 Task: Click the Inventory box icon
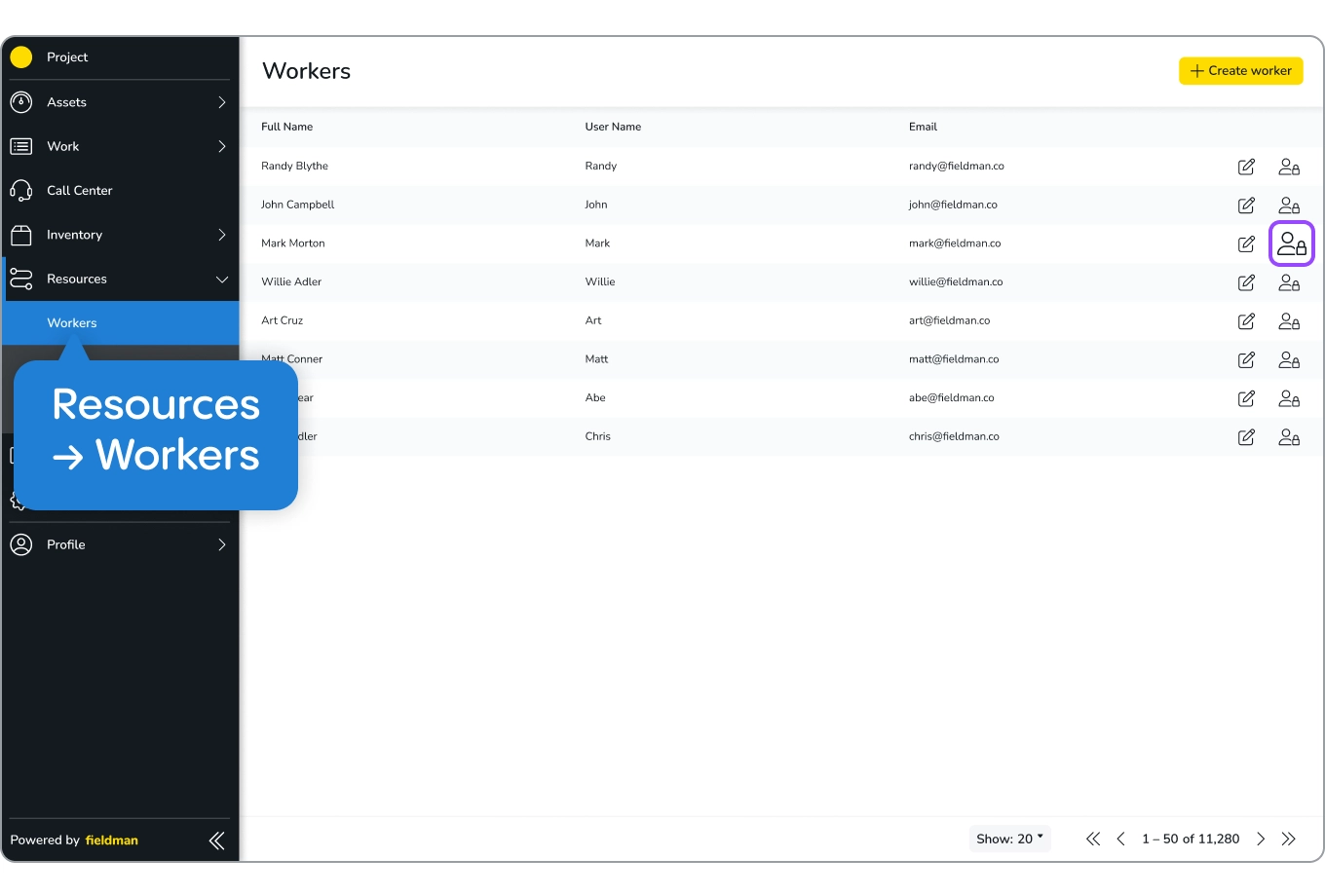click(x=21, y=235)
